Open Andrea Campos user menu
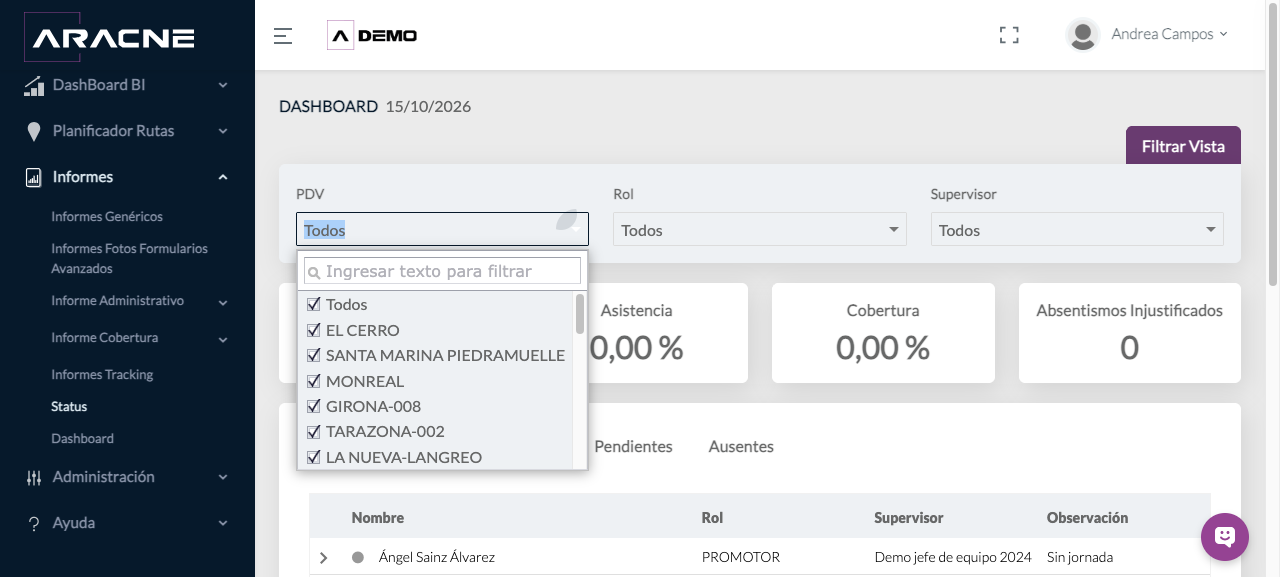This screenshot has height=577, width=1280. pos(1169,34)
